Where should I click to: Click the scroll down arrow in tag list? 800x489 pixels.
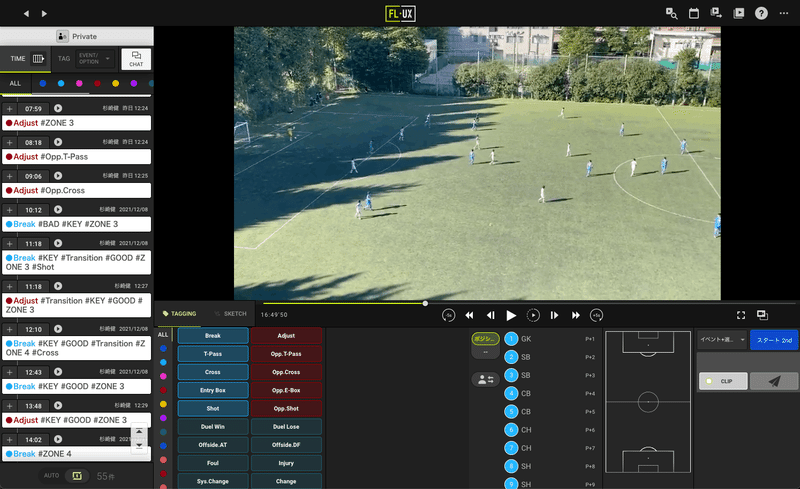click(x=139, y=445)
